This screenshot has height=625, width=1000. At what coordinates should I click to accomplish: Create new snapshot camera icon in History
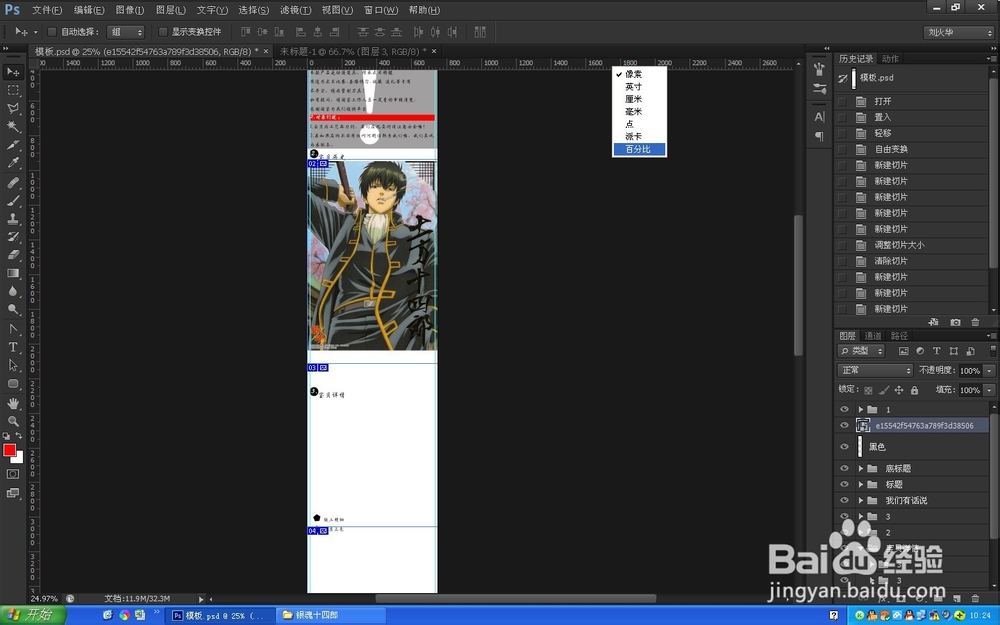(955, 322)
